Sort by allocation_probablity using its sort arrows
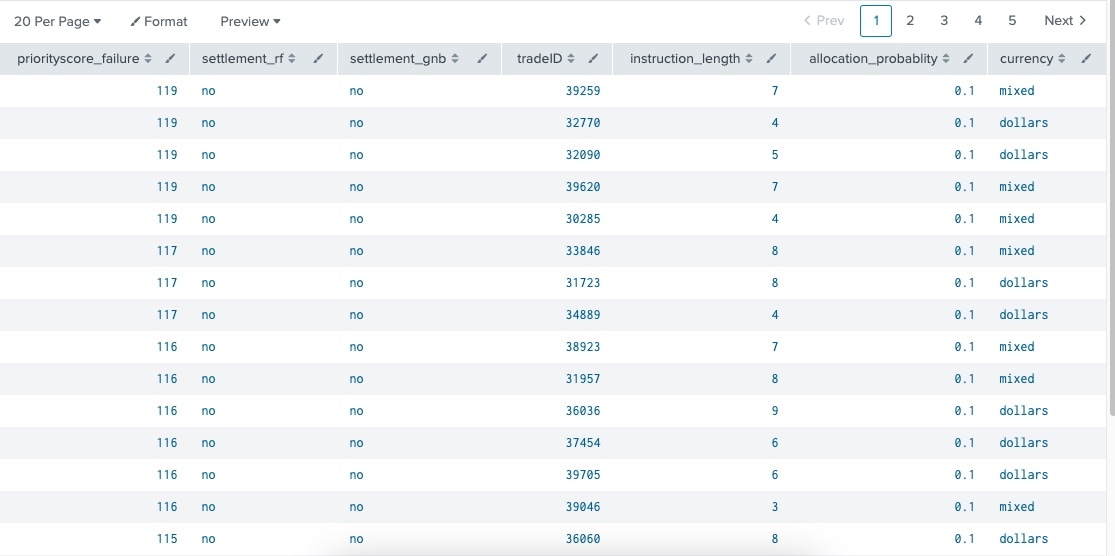The width and height of the screenshot is (1115, 556). point(946,59)
